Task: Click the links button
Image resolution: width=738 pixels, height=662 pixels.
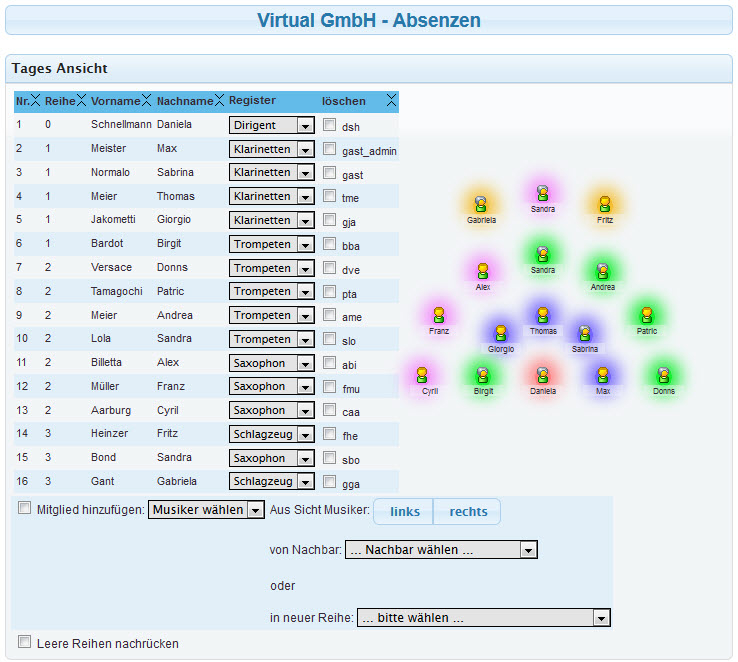Action: [x=404, y=512]
